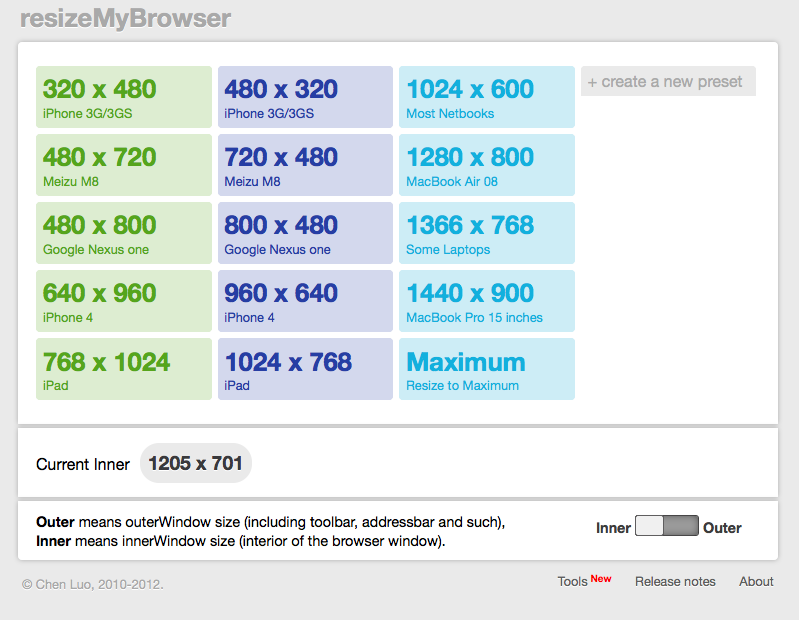This screenshot has width=799, height=620.
Task: Open the Release notes link
Action: [x=675, y=581]
